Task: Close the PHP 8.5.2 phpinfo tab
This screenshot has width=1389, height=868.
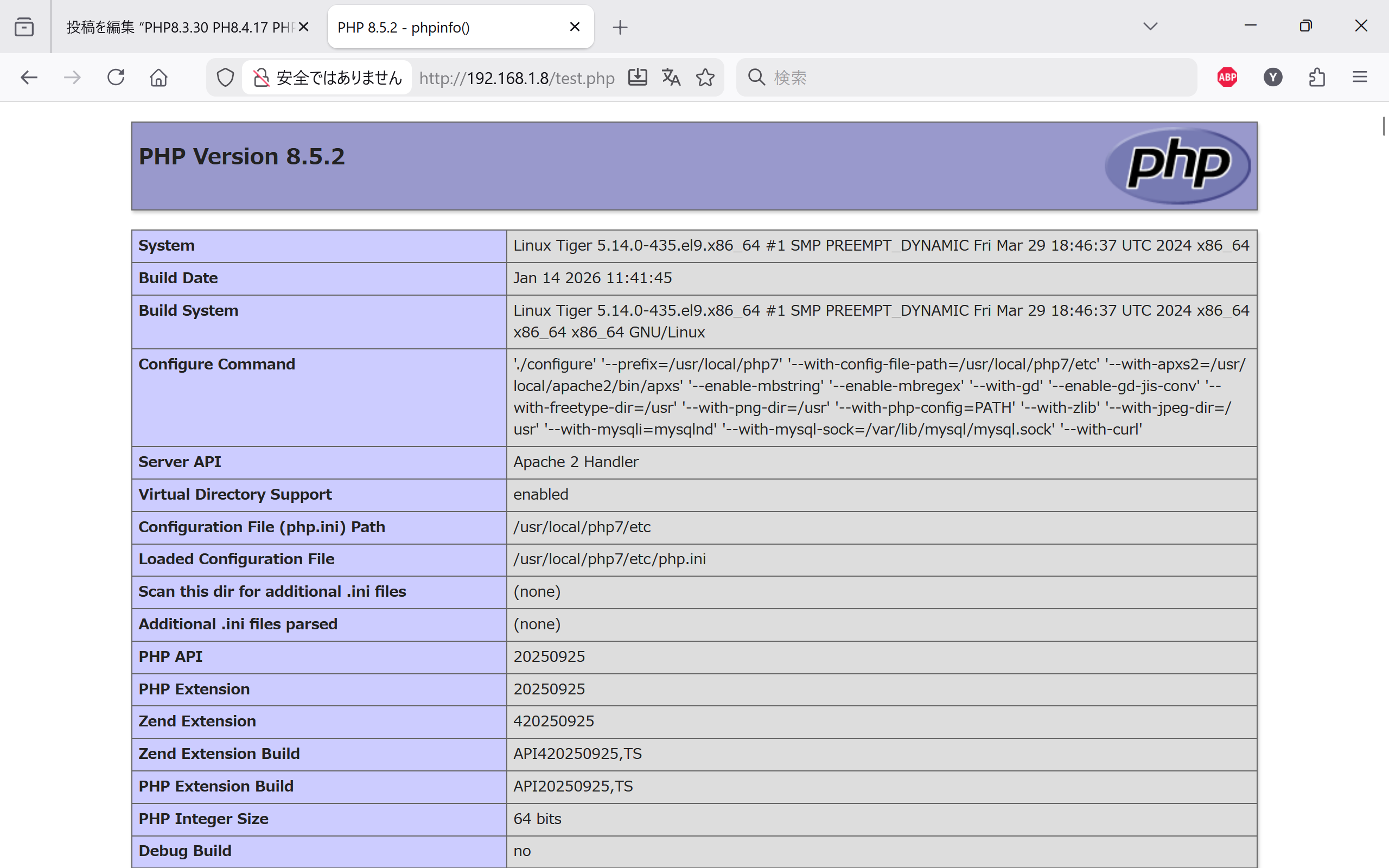Action: [575, 27]
